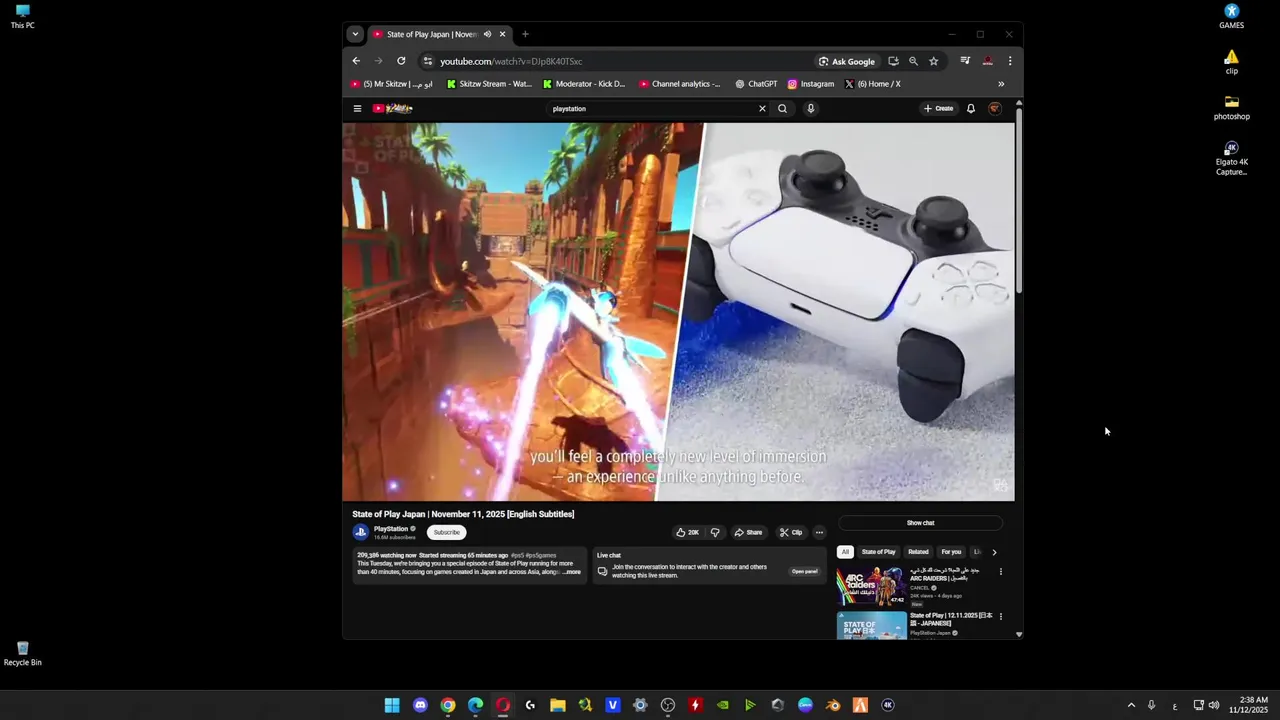The image size is (1280, 720).
Task: Launch NVIDIA app from the taskbar
Action: tap(723, 705)
